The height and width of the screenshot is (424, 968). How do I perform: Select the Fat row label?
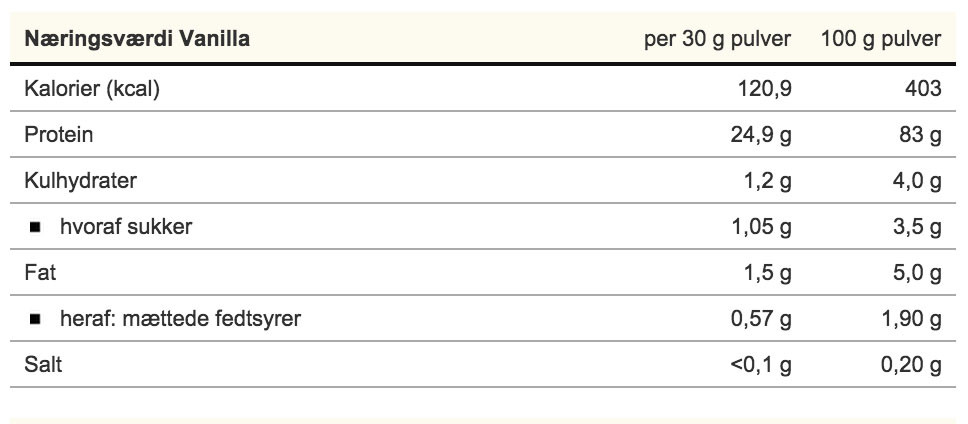coord(40,273)
